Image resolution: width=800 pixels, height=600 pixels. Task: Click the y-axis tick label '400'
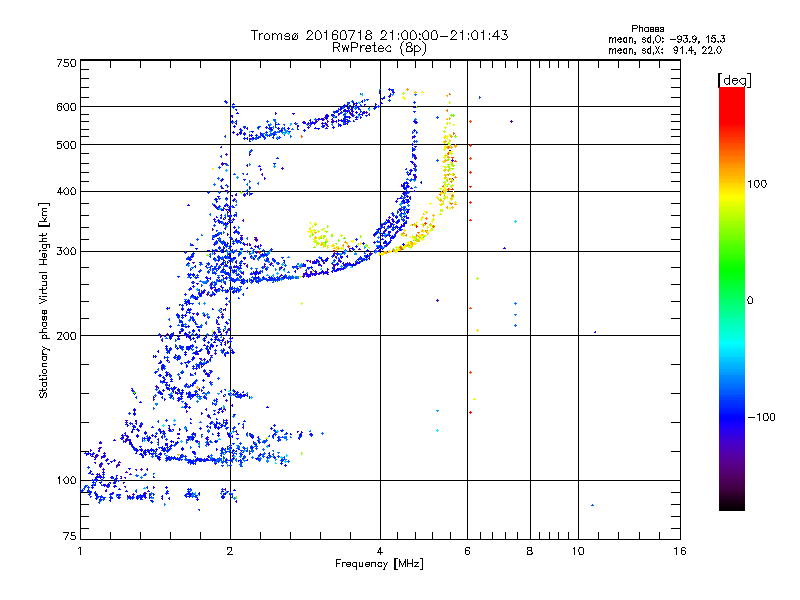tap(66, 192)
